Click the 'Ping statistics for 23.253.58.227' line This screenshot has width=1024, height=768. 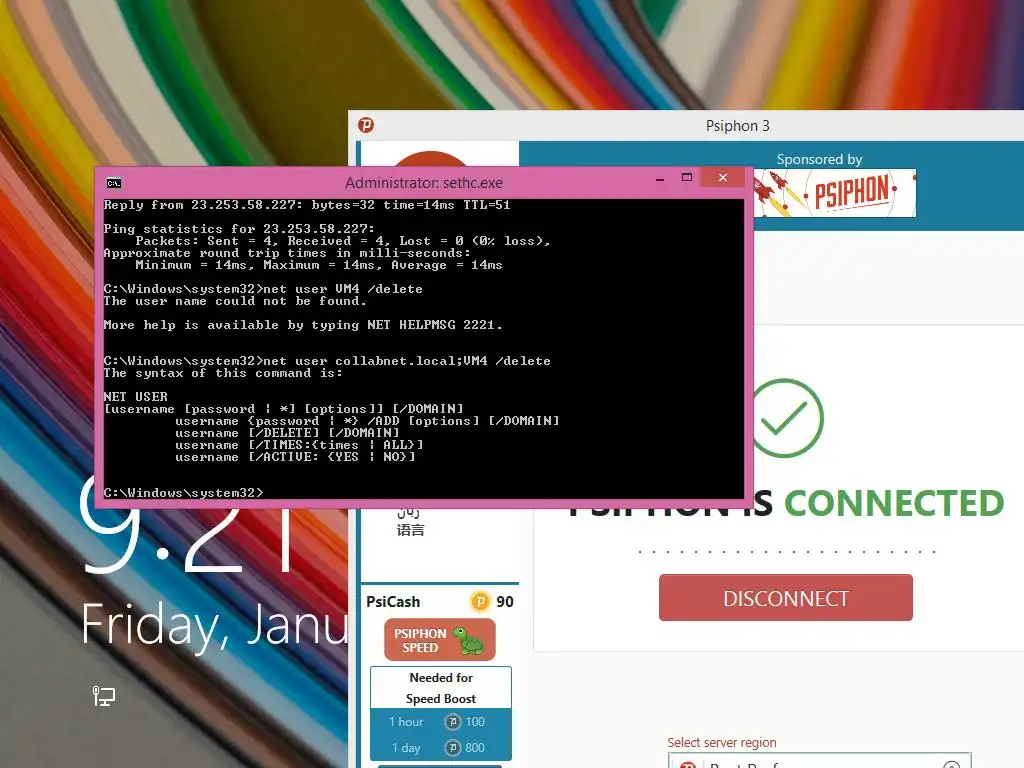240,229
